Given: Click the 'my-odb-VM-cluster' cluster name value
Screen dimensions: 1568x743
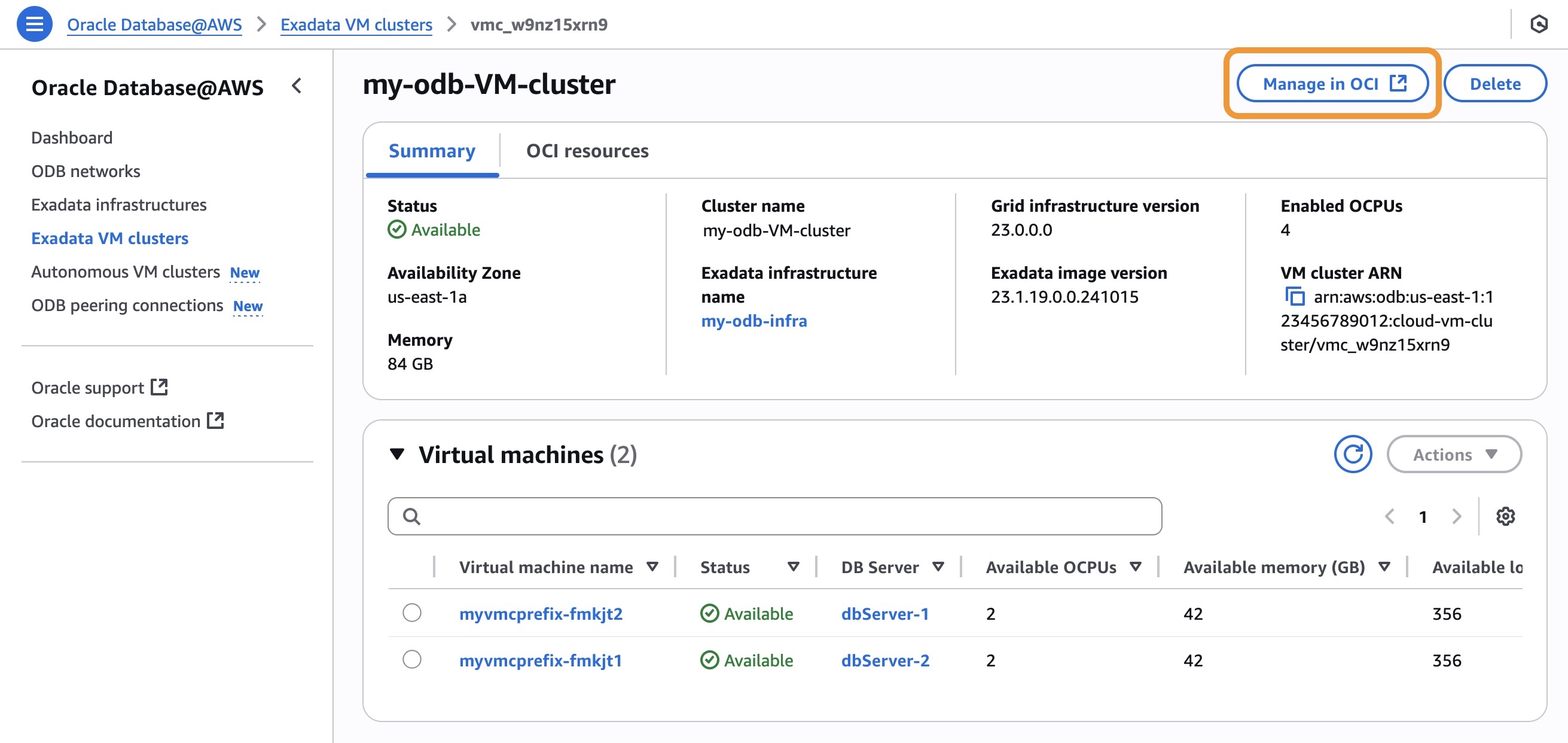Looking at the screenshot, I should [x=776, y=230].
